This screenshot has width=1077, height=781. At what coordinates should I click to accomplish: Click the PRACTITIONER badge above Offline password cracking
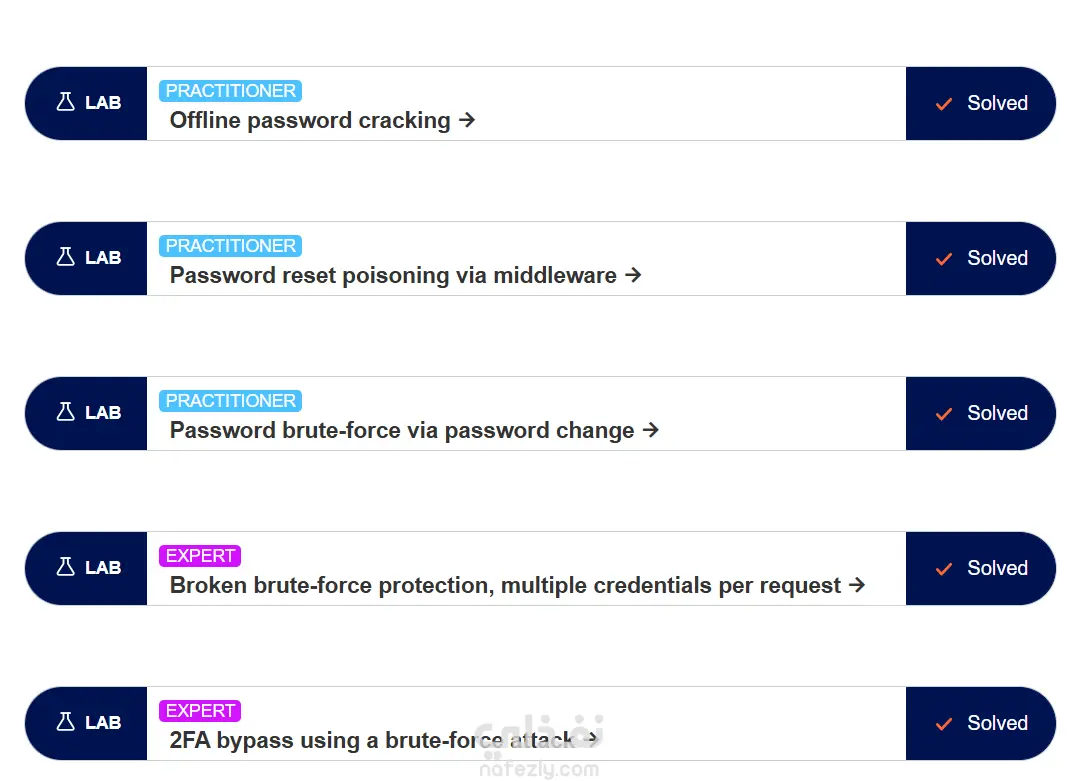click(230, 91)
